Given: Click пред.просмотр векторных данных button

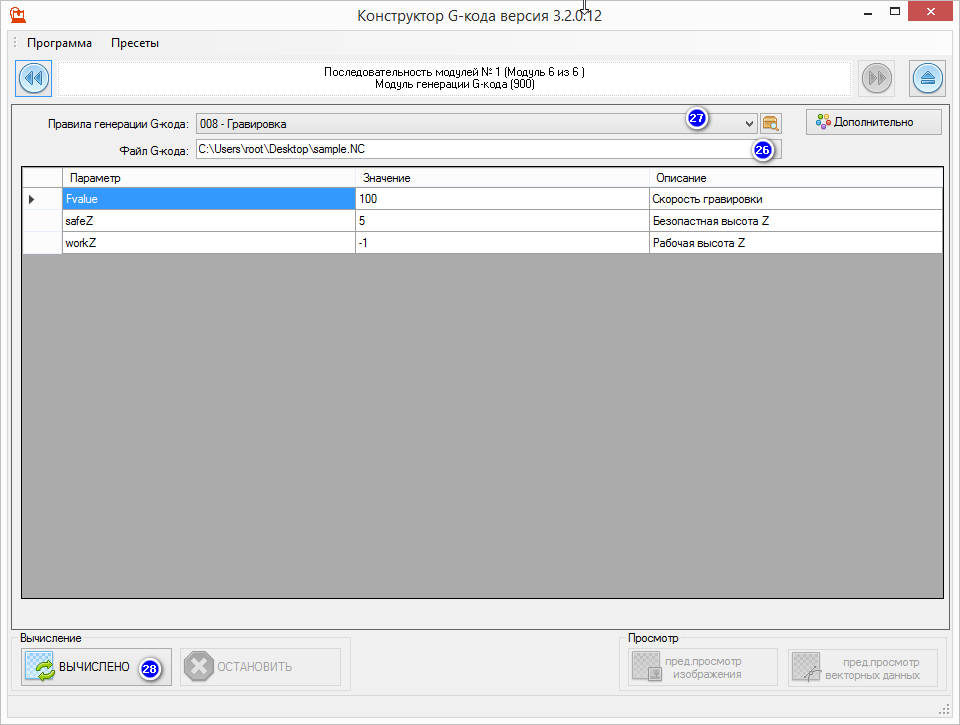Looking at the screenshot, I should 863,667.
